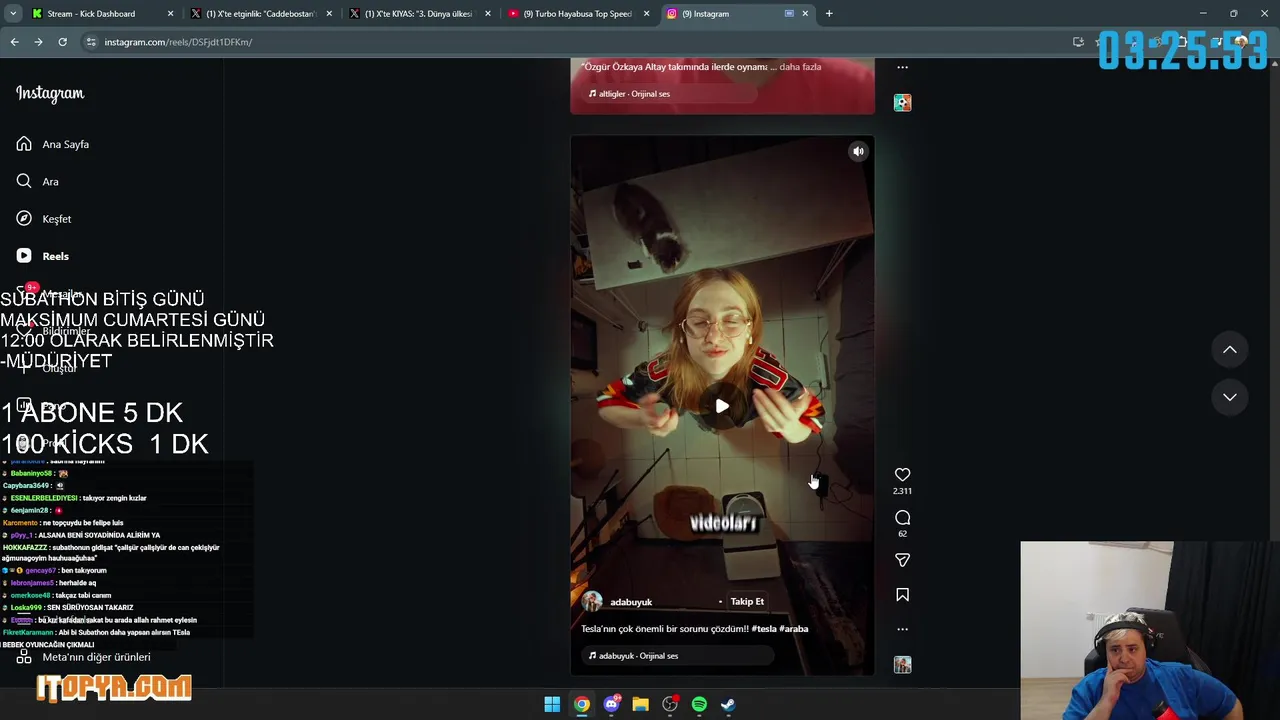
Task: Switch to X'te KIYAS 3. Dünya ülkesi tab
Action: [418, 14]
